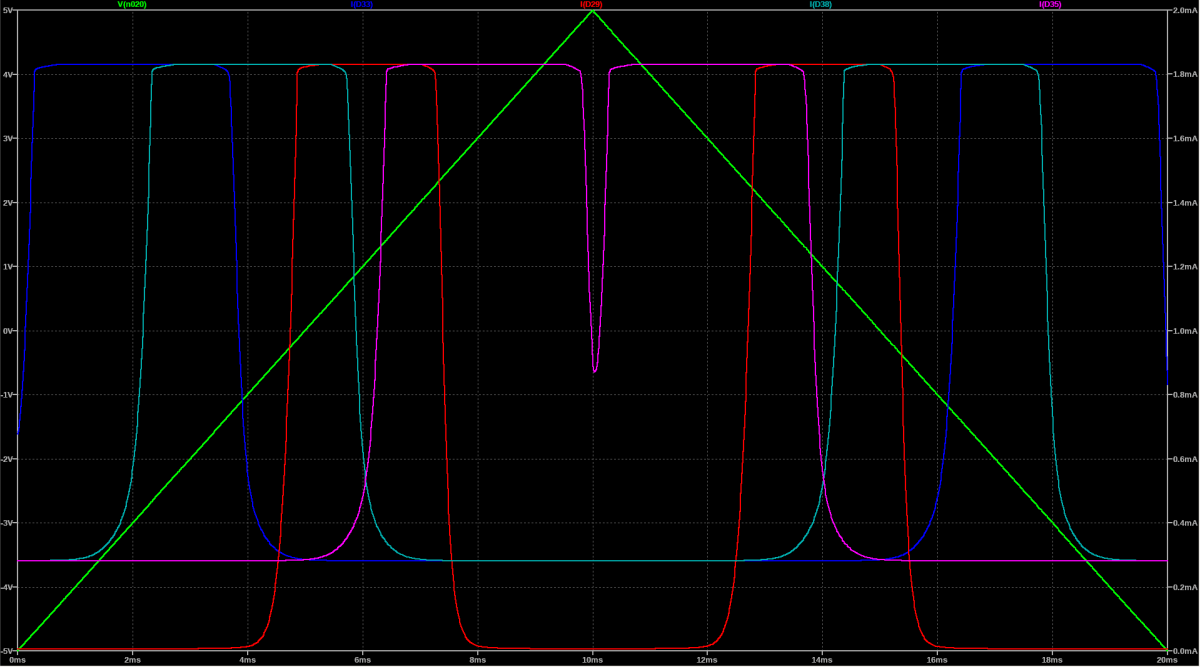
Task: Click the 12ms time axis label
Action: pos(707,660)
